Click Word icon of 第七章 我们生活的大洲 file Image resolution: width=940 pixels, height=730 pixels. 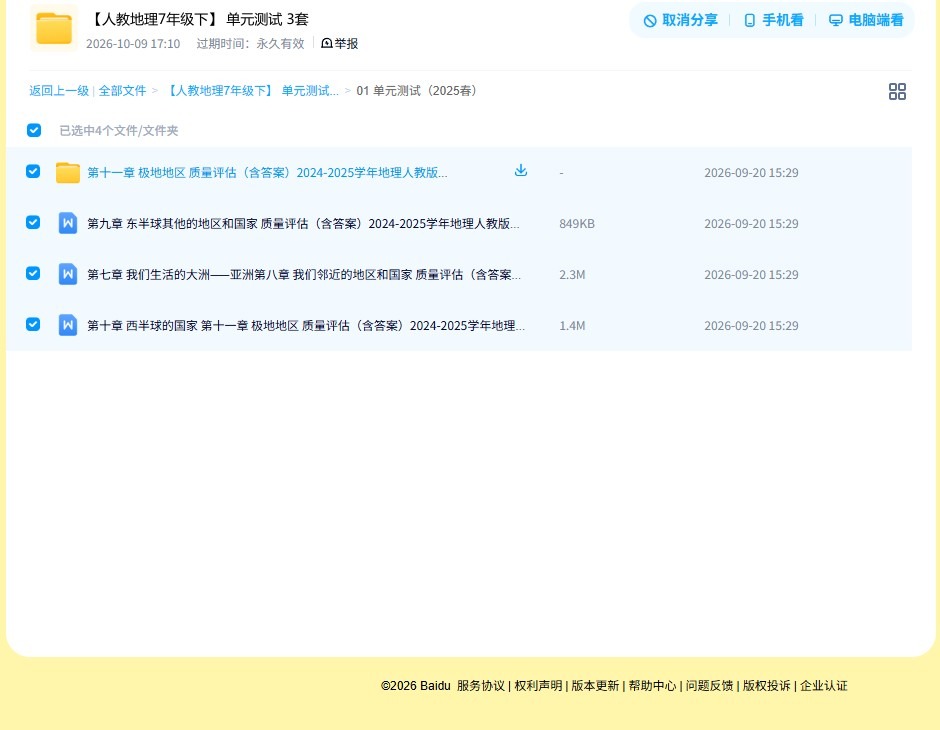[68, 274]
